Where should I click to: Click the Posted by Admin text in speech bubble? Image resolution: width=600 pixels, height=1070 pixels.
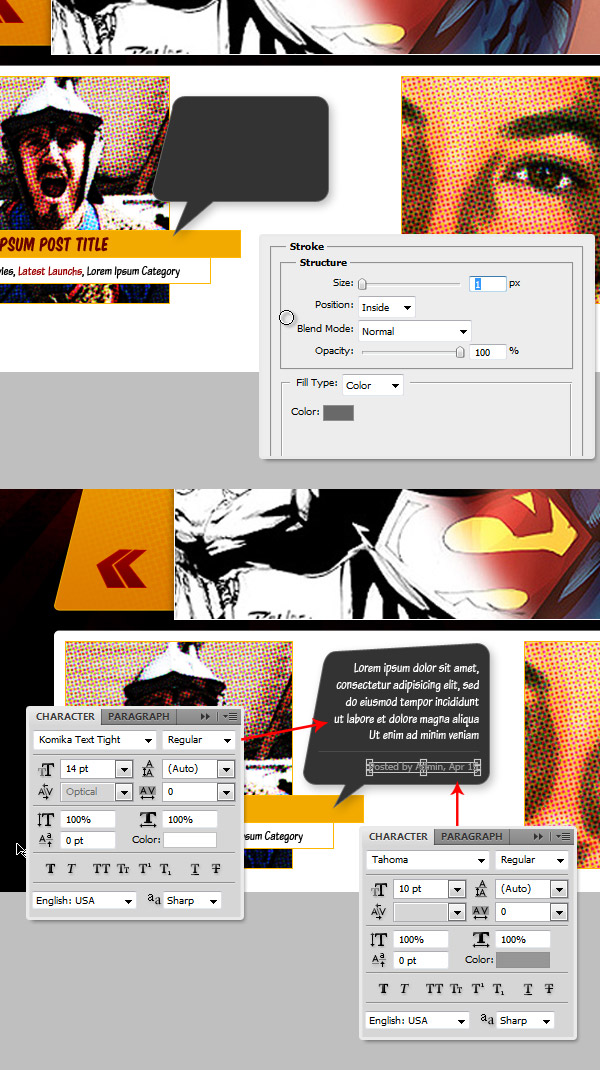pyautogui.click(x=424, y=767)
